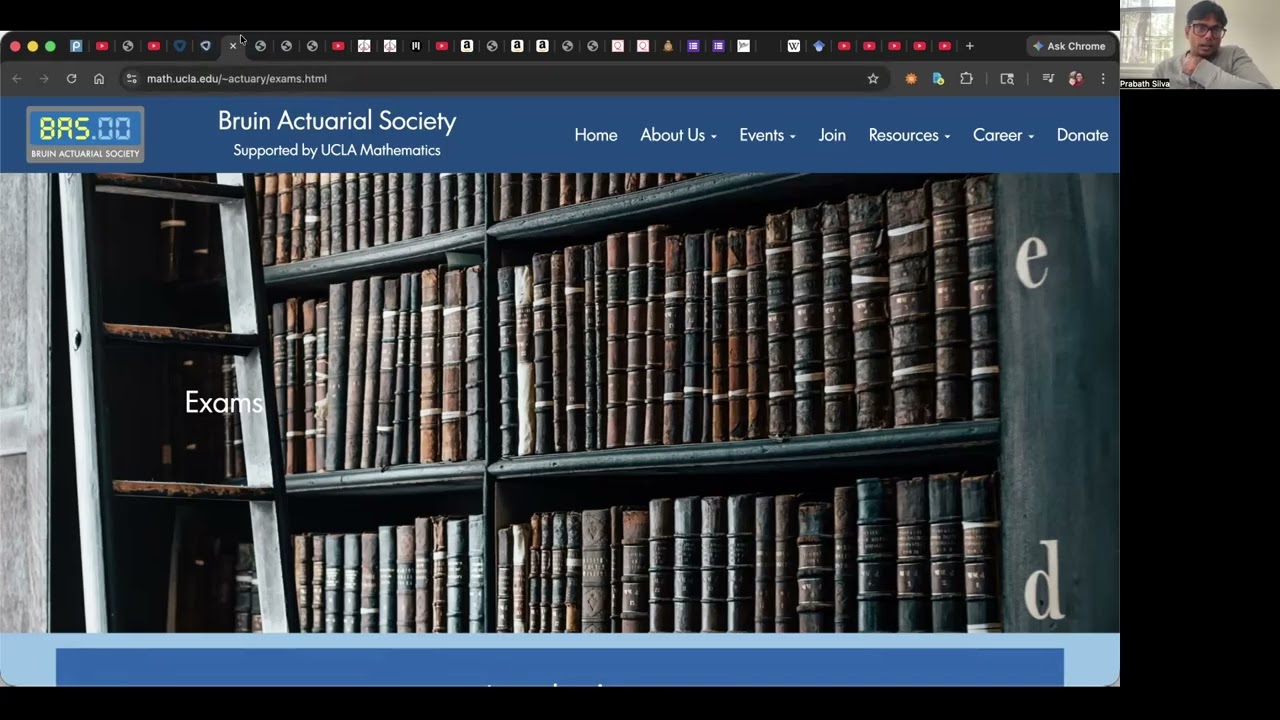Expand the Events dropdown menu
The width and height of the screenshot is (1280, 720).
(767, 135)
